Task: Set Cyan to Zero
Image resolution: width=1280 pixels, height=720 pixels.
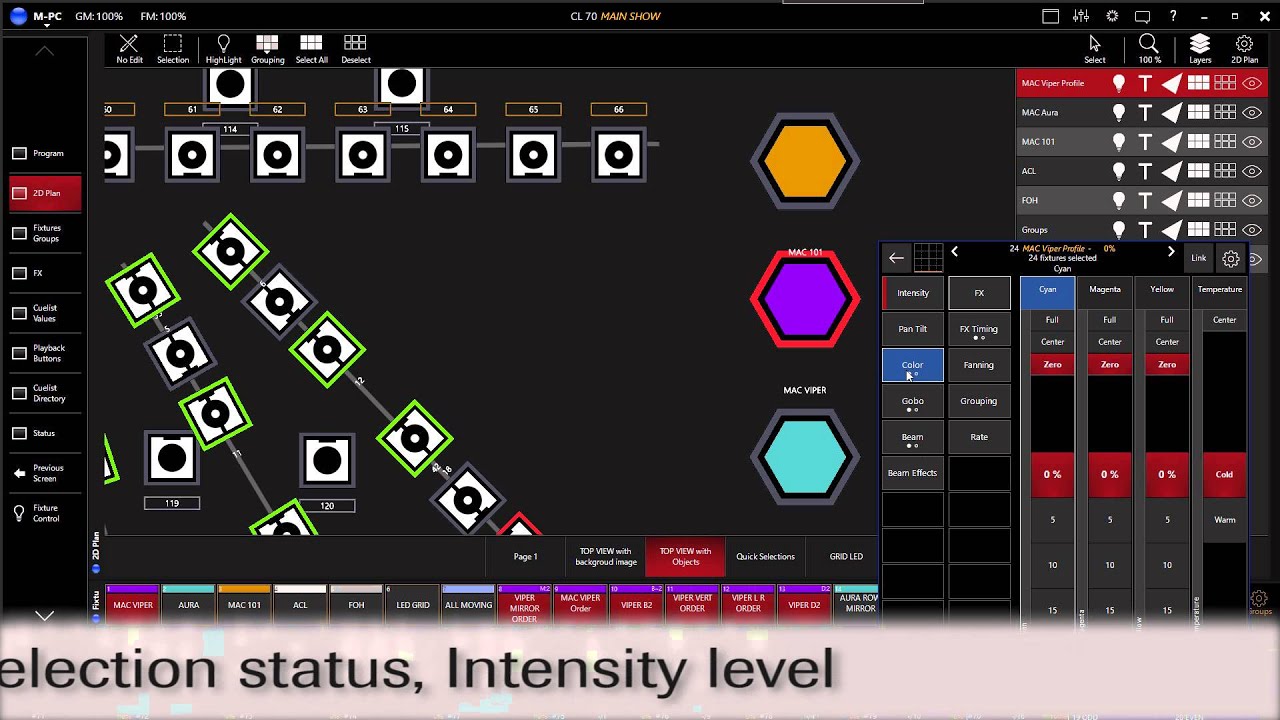Action: coord(1052,365)
